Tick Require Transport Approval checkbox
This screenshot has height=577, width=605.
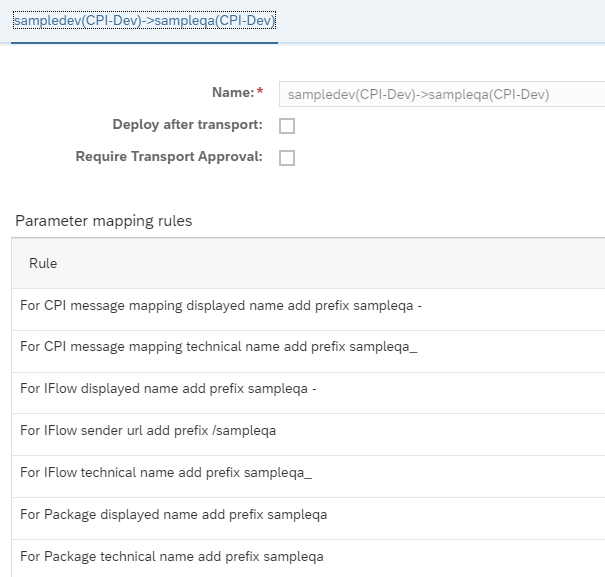(287, 158)
